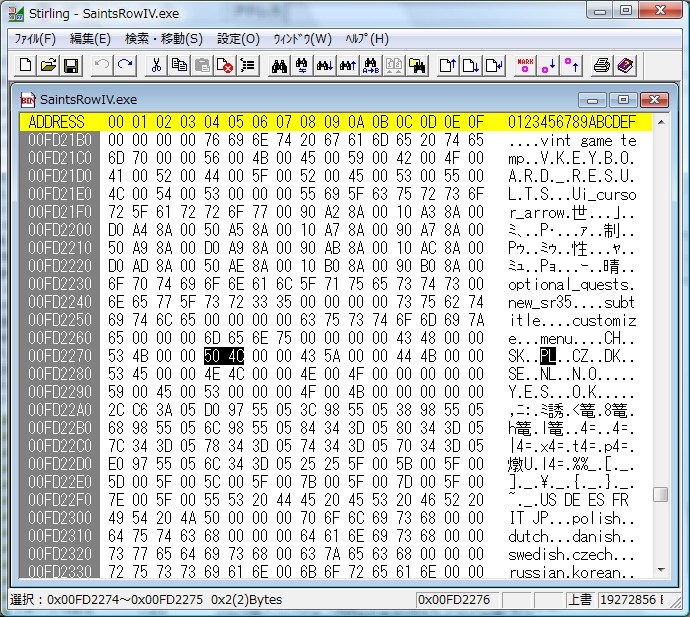The image size is (690, 617).
Task: Select address row 00FD21B0
Action: coord(60,140)
